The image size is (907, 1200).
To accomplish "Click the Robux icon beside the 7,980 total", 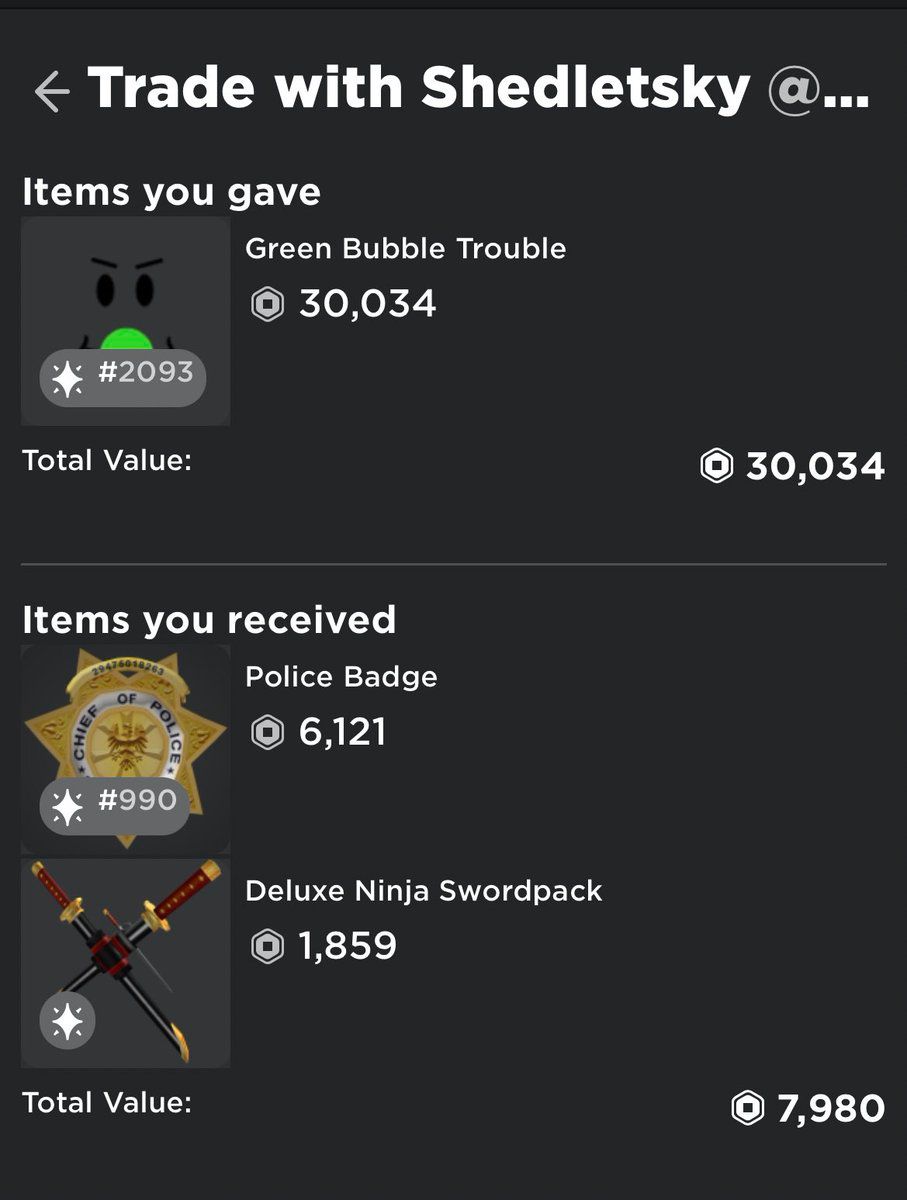I will click(x=747, y=1108).
